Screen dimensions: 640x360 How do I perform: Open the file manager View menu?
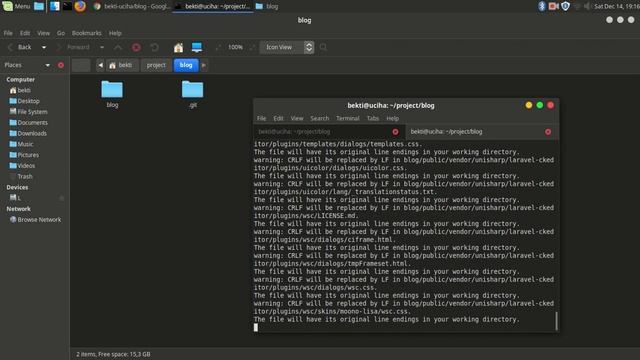click(x=43, y=33)
